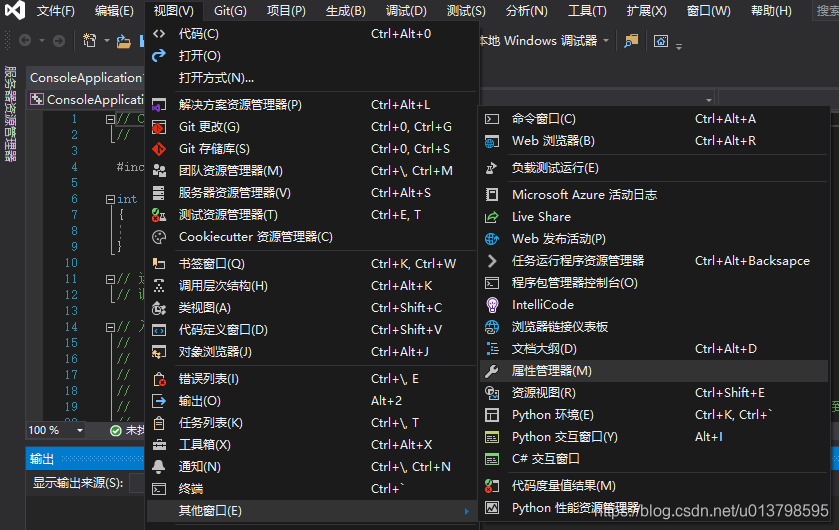The image size is (839, 530).
Task: Select 属性管理器(M) in the submenu
Action: tap(654, 371)
